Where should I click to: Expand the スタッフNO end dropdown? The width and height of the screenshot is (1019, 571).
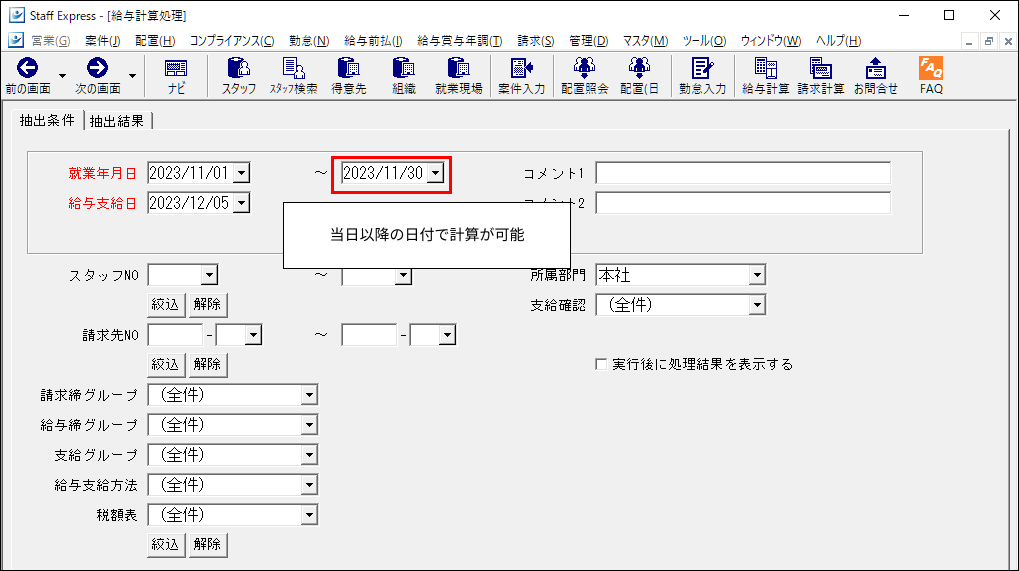403,276
